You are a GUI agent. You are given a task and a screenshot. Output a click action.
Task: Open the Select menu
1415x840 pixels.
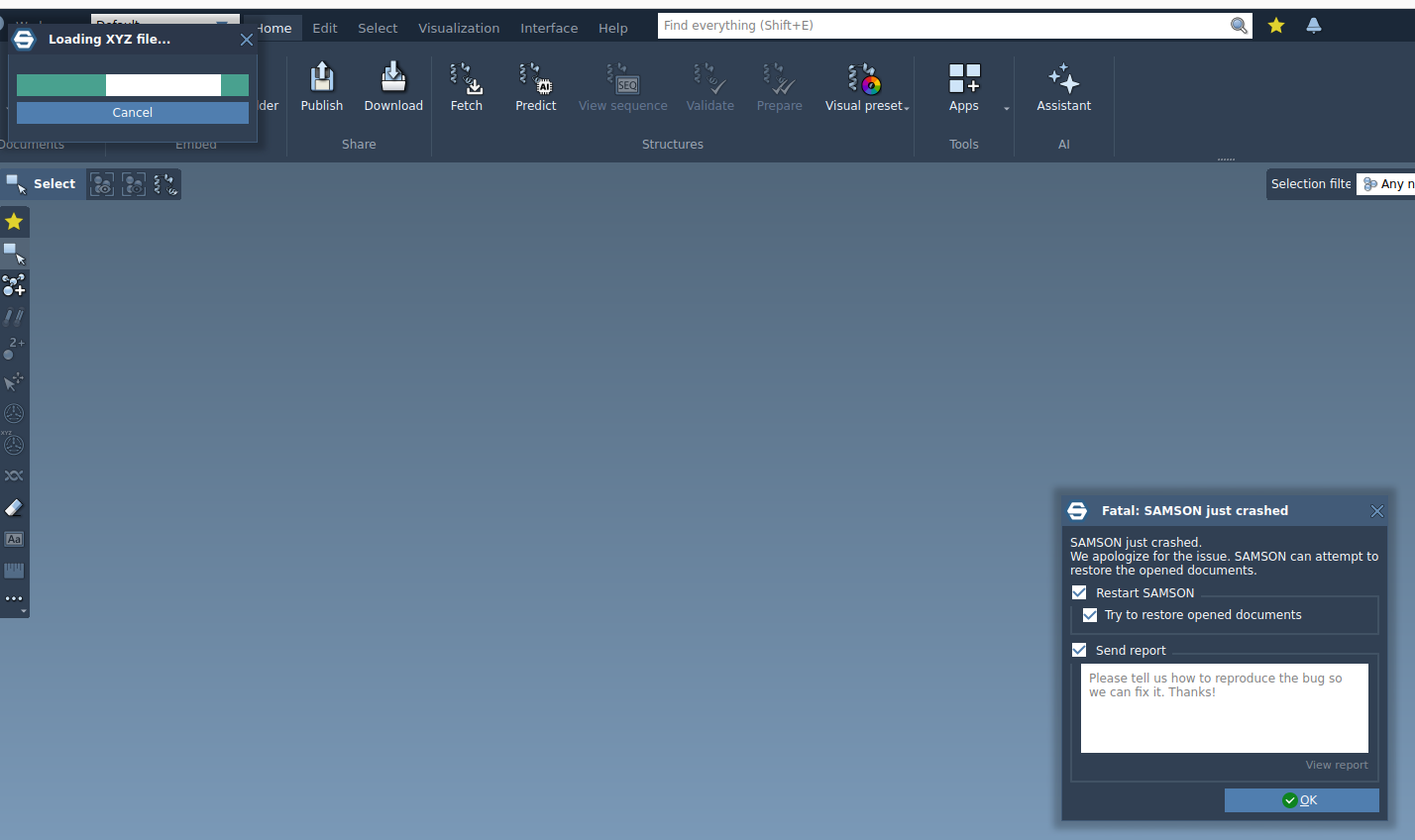(378, 28)
